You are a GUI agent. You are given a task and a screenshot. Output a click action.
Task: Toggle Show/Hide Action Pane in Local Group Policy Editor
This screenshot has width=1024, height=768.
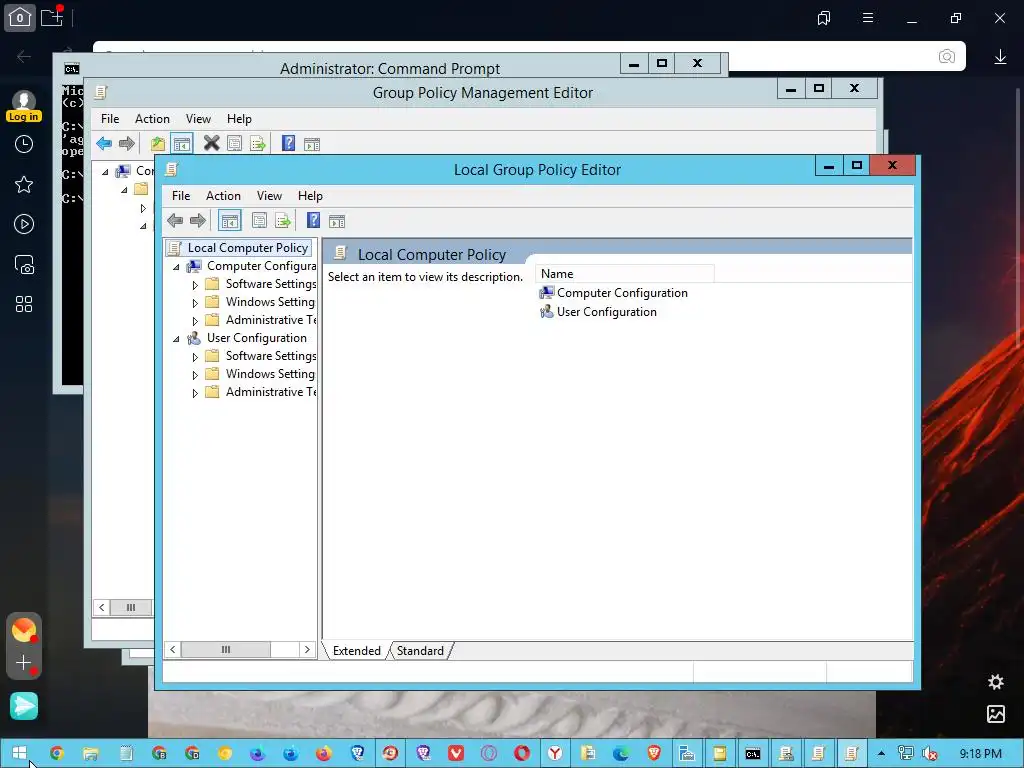point(337,221)
